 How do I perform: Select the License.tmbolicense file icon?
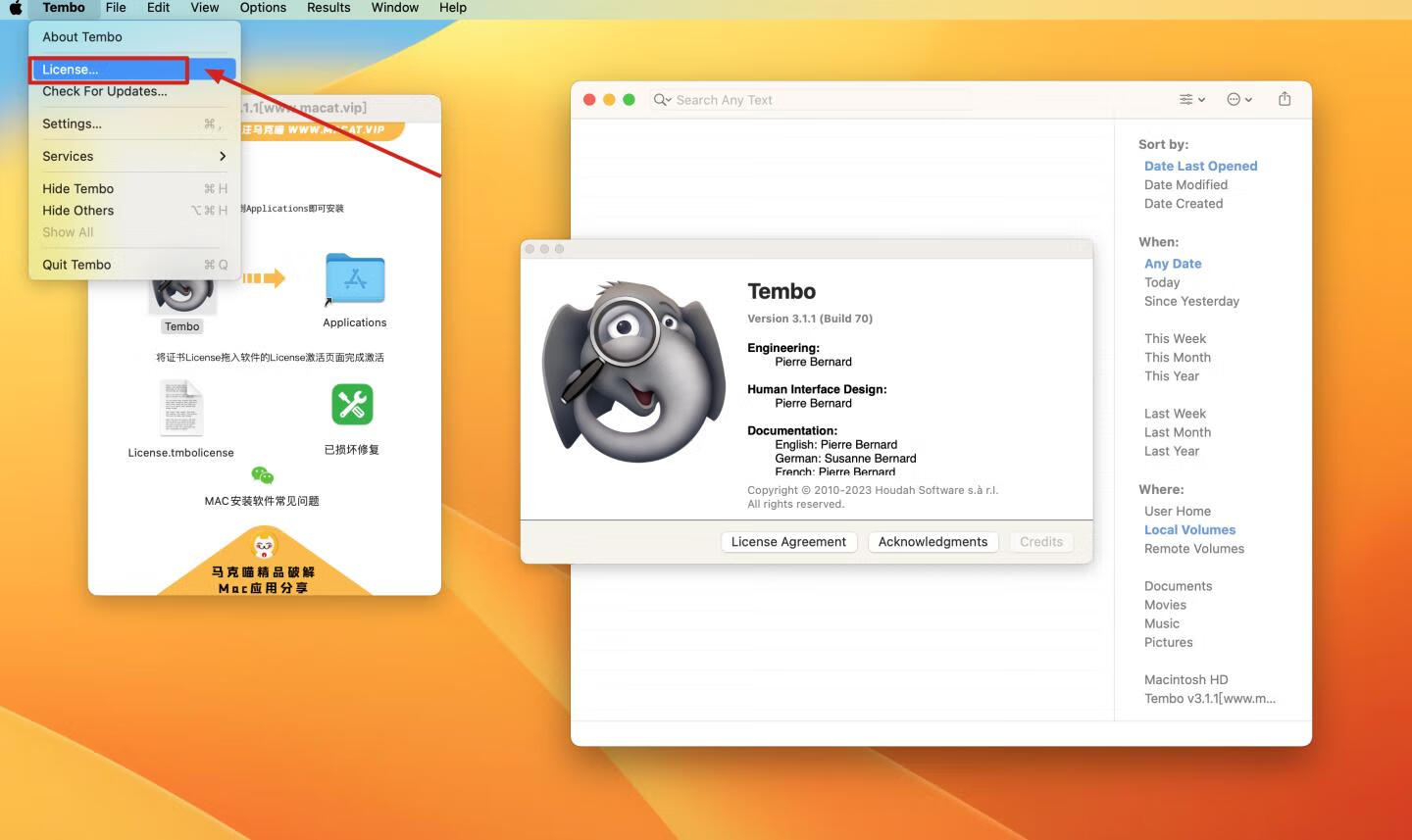click(181, 408)
